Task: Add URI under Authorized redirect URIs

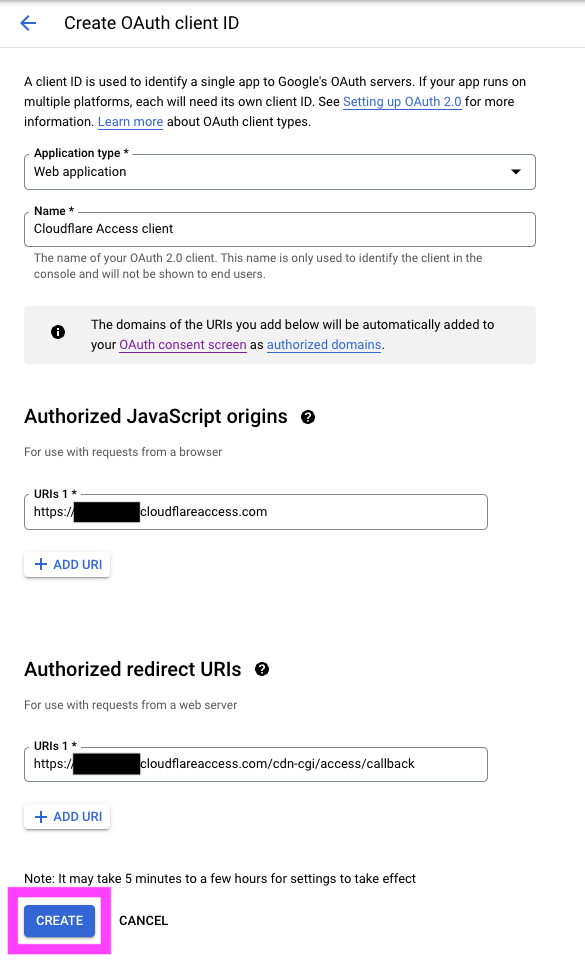Action: click(67, 817)
